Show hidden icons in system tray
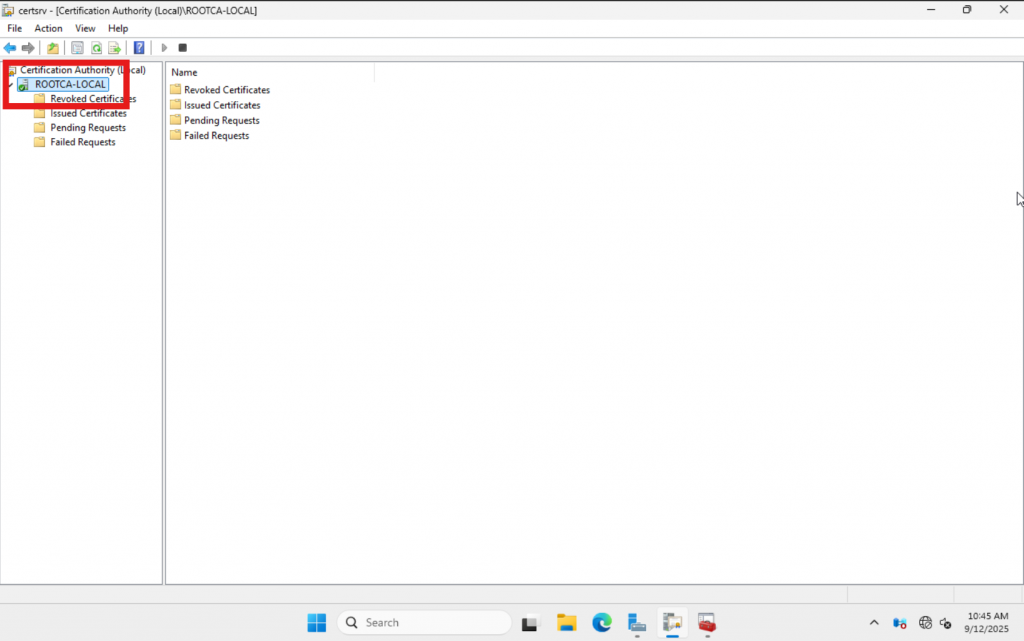The image size is (1024, 641). tap(874, 623)
